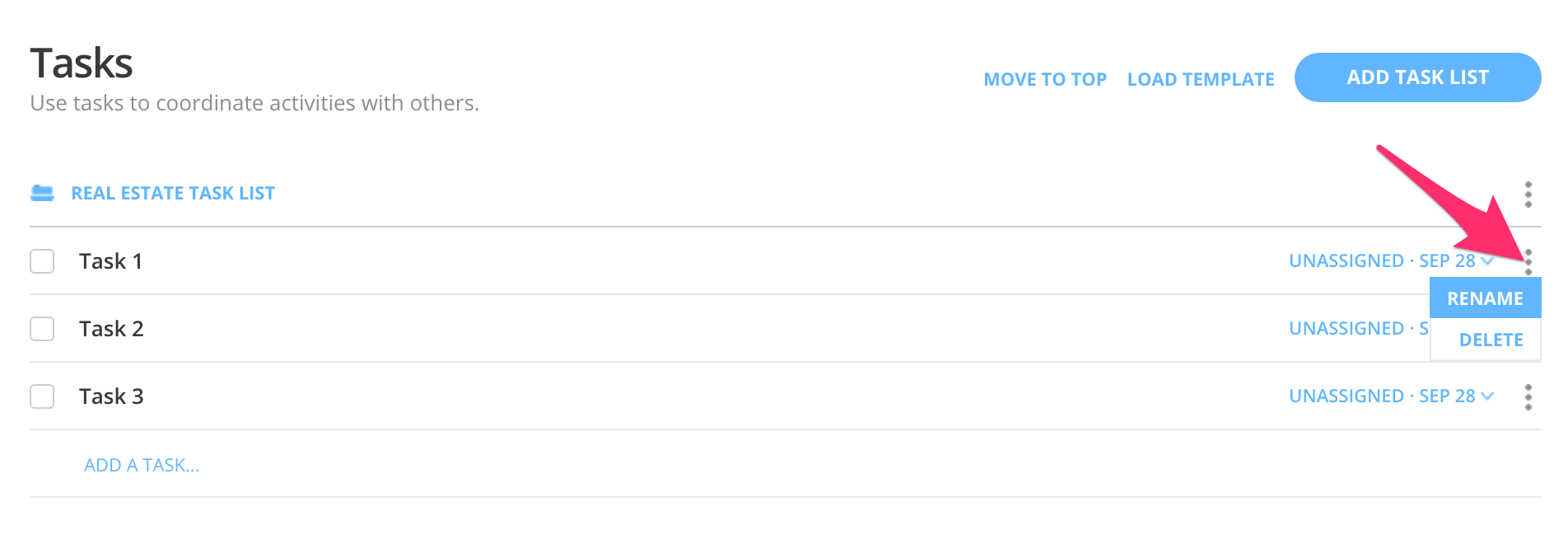Open the three-dot options menu for Task 1
The height and width of the screenshot is (544, 1568).
click(x=1528, y=260)
